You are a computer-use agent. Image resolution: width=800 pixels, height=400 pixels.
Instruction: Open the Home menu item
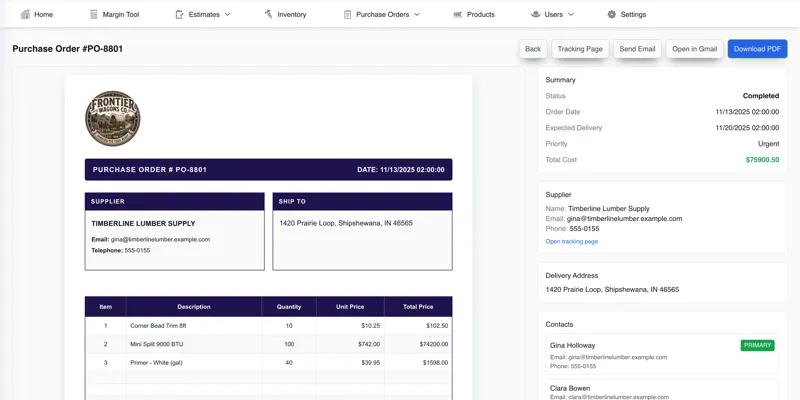pyautogui.click(x=37, y=14)
